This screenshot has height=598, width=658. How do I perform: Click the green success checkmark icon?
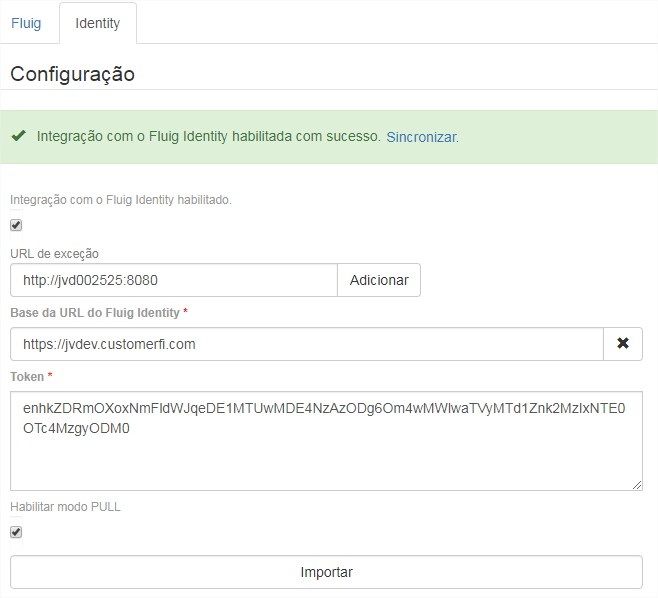[18, 136]
